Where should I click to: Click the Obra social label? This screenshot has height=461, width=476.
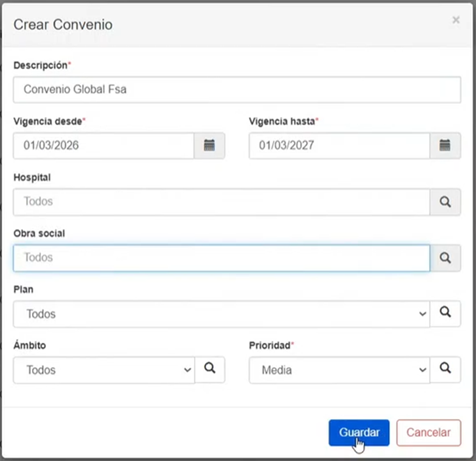click(x=39, y=233)
